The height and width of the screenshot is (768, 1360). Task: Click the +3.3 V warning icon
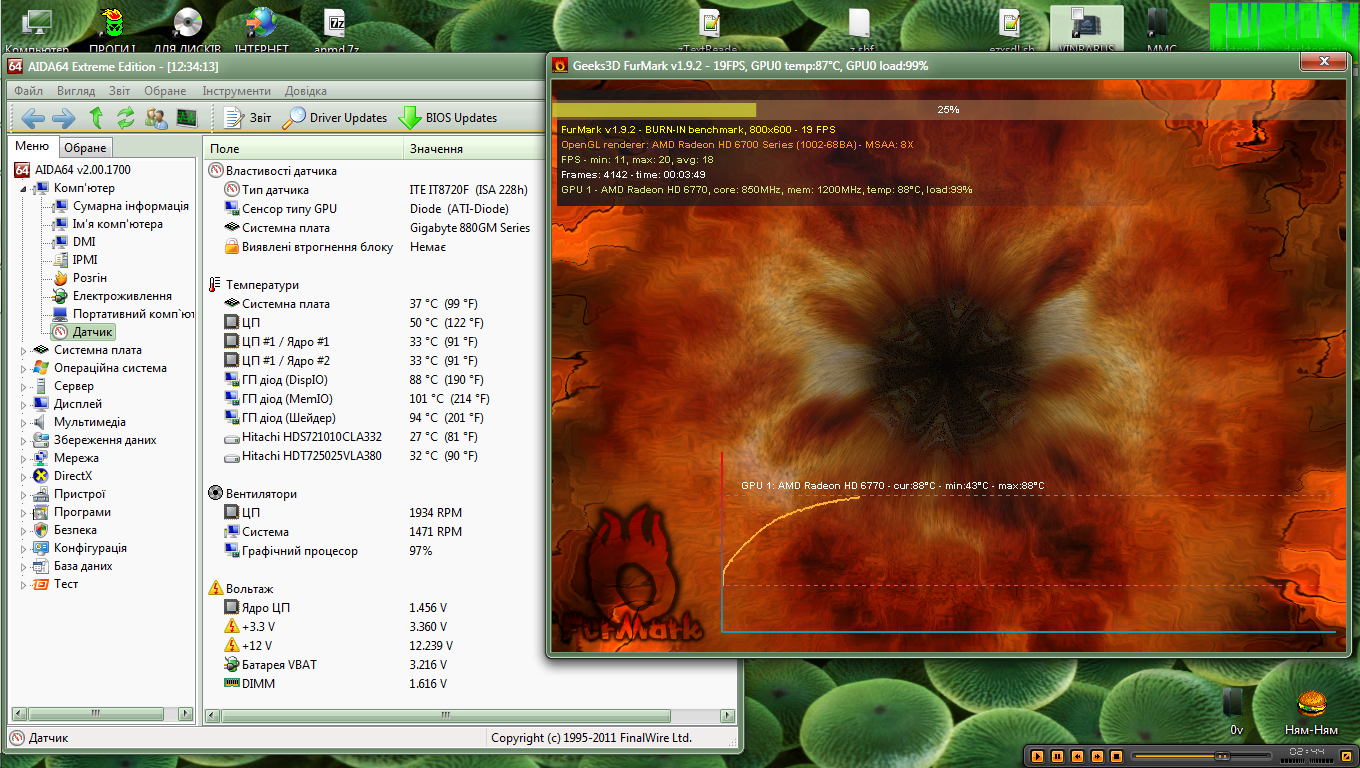232,627
